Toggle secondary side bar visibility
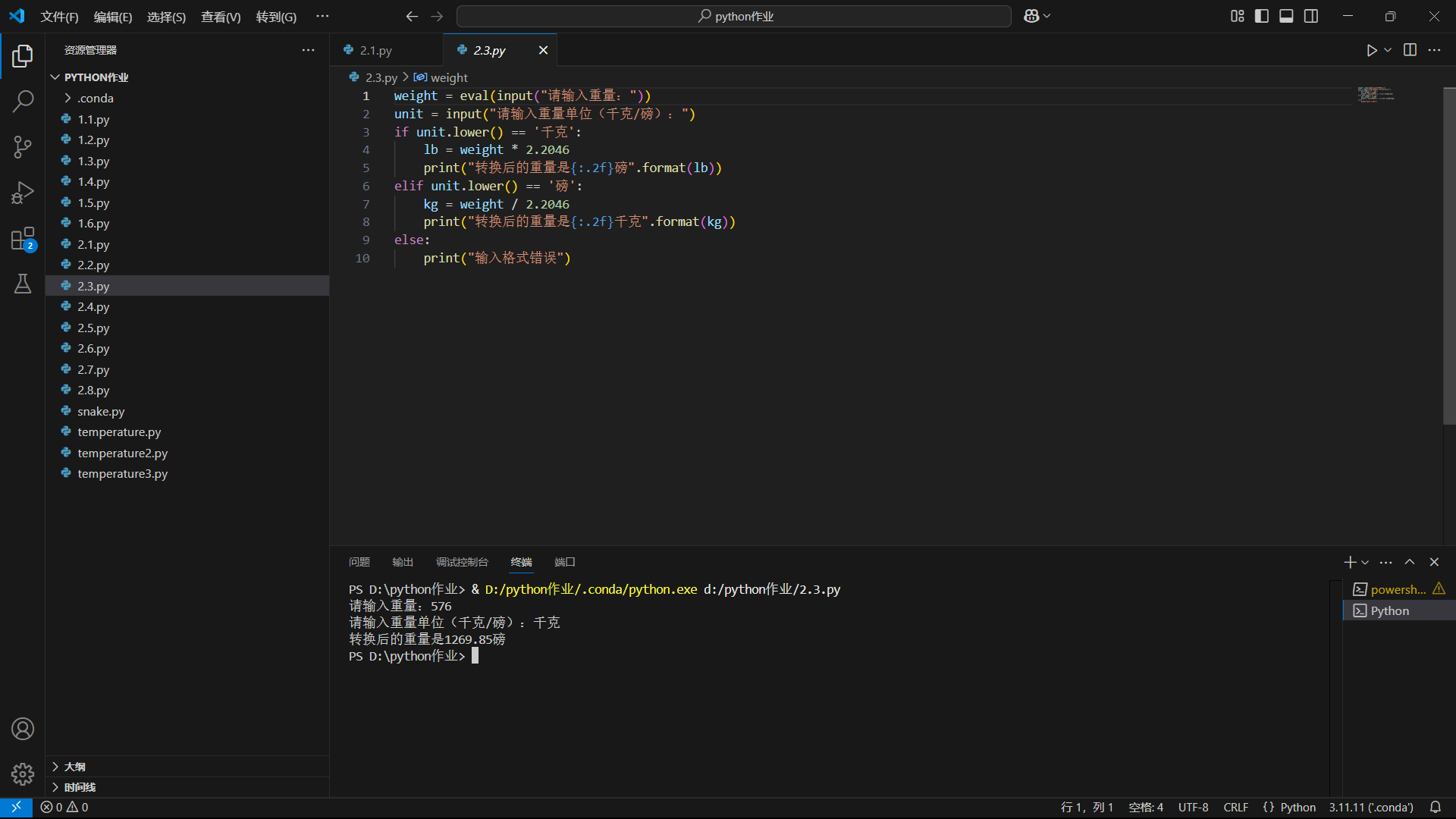The height and width of the screenshot is (819, 1456). pos(1311,16)
